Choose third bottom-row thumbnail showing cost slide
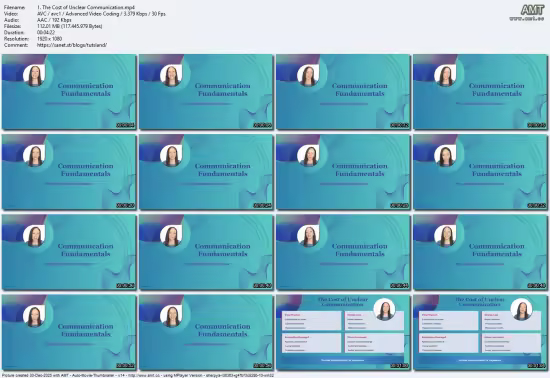The width and height of the screenshot is (550, 378). [343, 332]
